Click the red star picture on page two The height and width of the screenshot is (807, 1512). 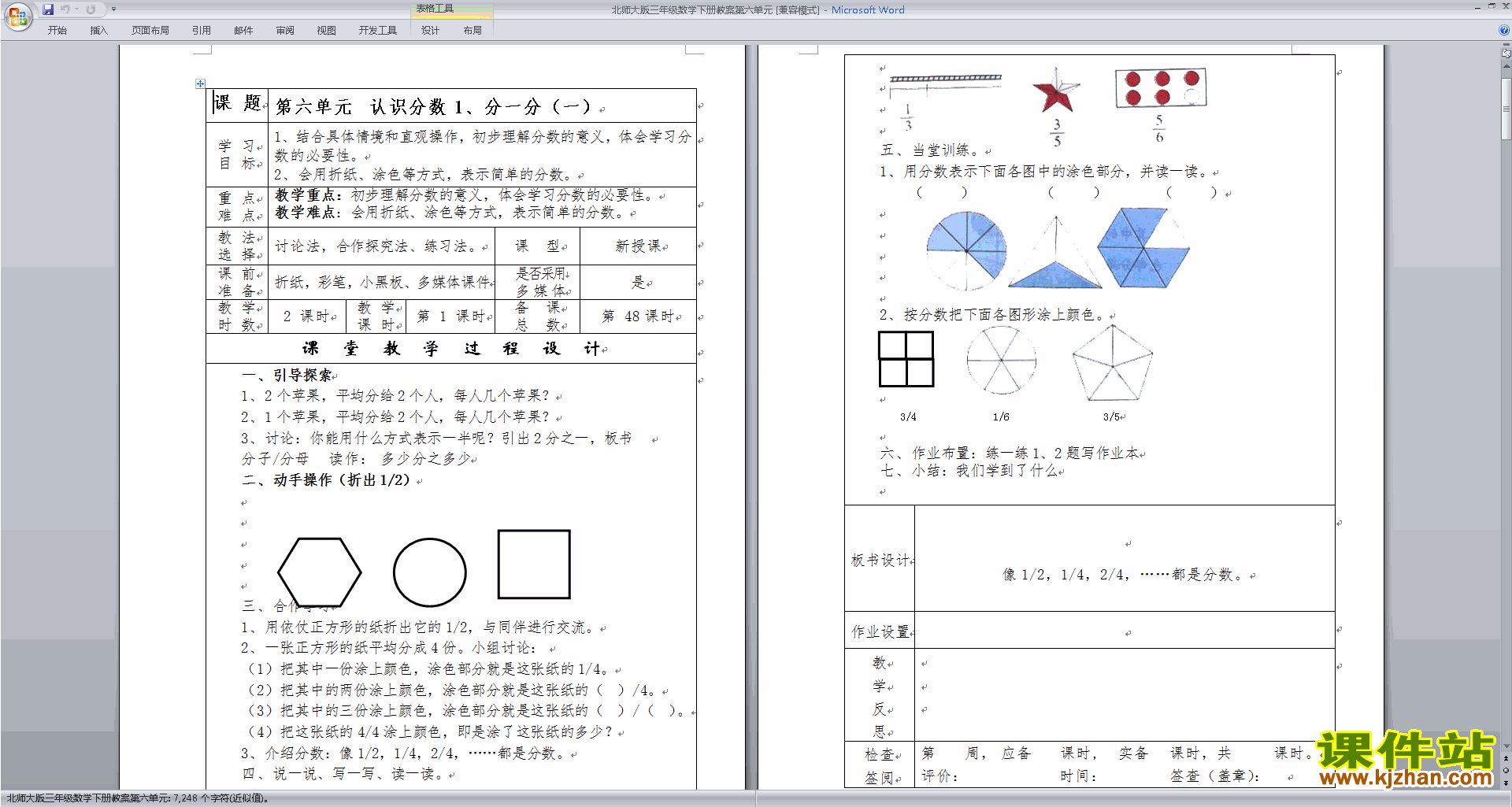coord(1055,90)
